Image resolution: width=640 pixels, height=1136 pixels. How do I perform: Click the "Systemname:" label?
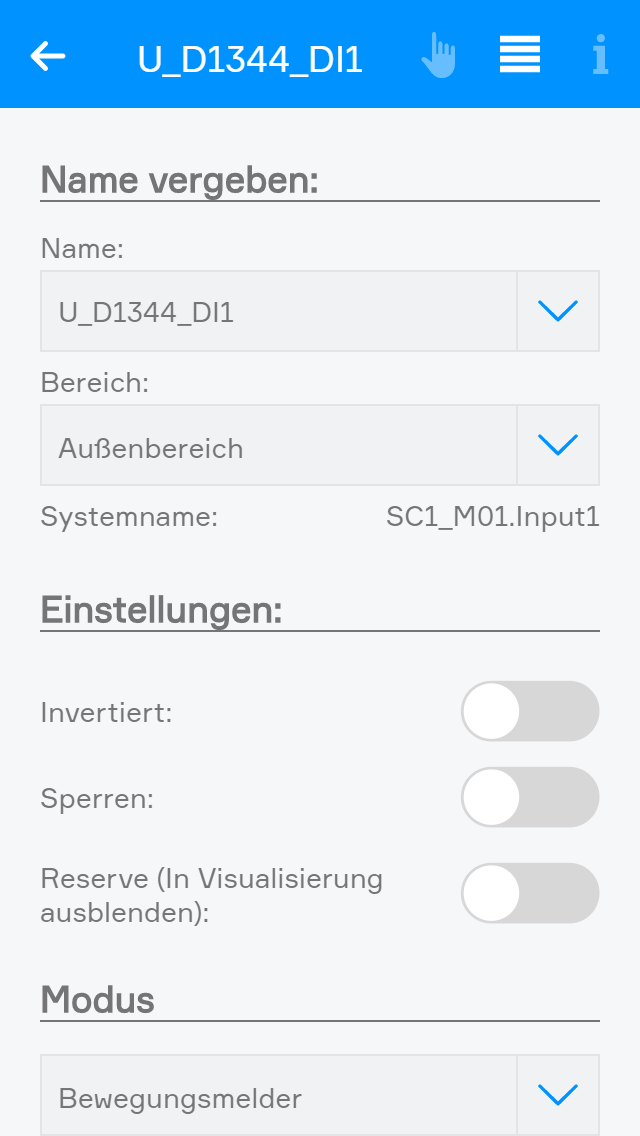pos(129,517)
